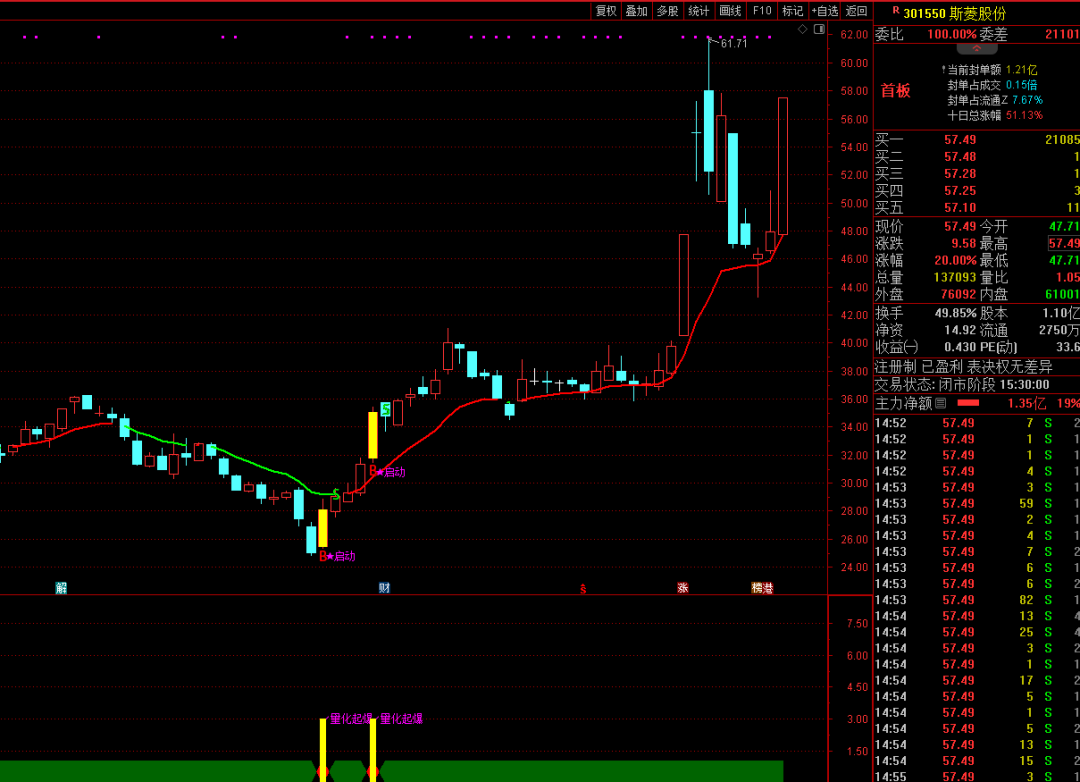
Task: Click the 榜 leaderboard marker icon
Action: click(757, 588)
